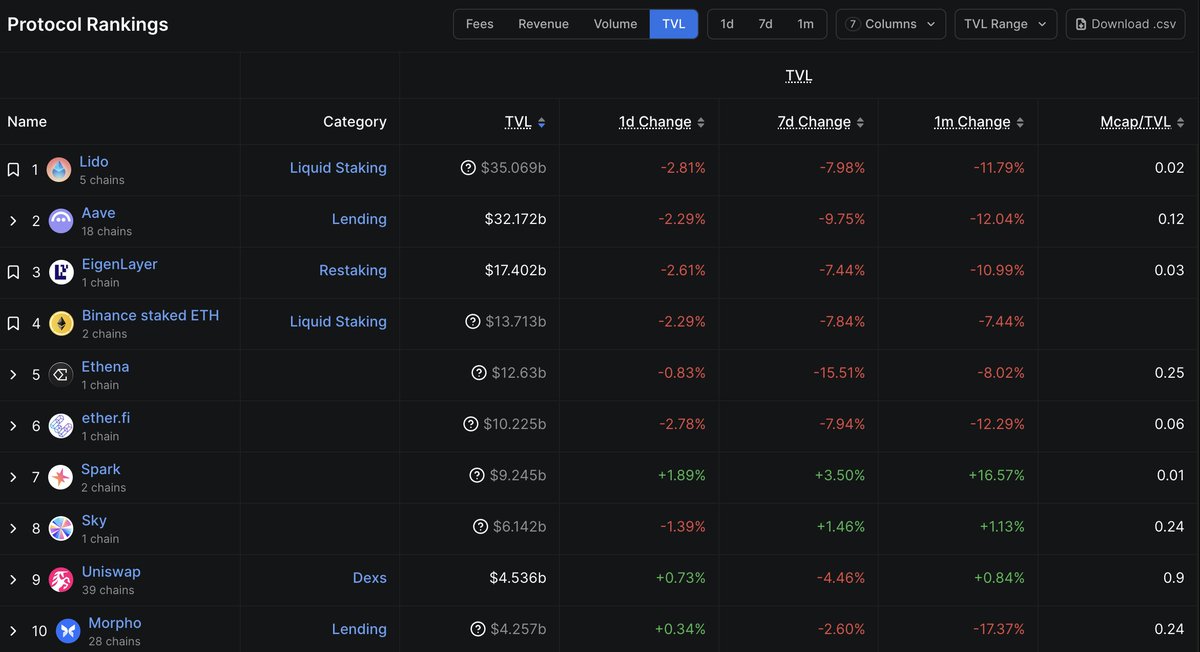This screenshot has height=652, width=1200.
Task: Click the question mark icon beside $9.245b
Action: 477,475
